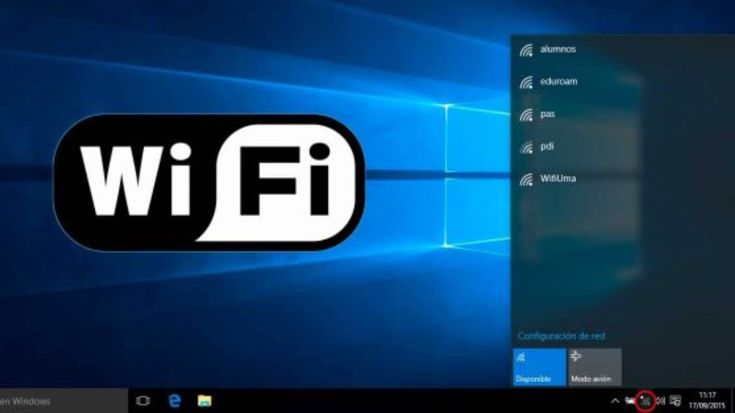Image resolution: width=735 pixels, height=413 pixels.
Task: Show hidden tray icons chevron
Action: pyautogui.click(x=615, y=401)
